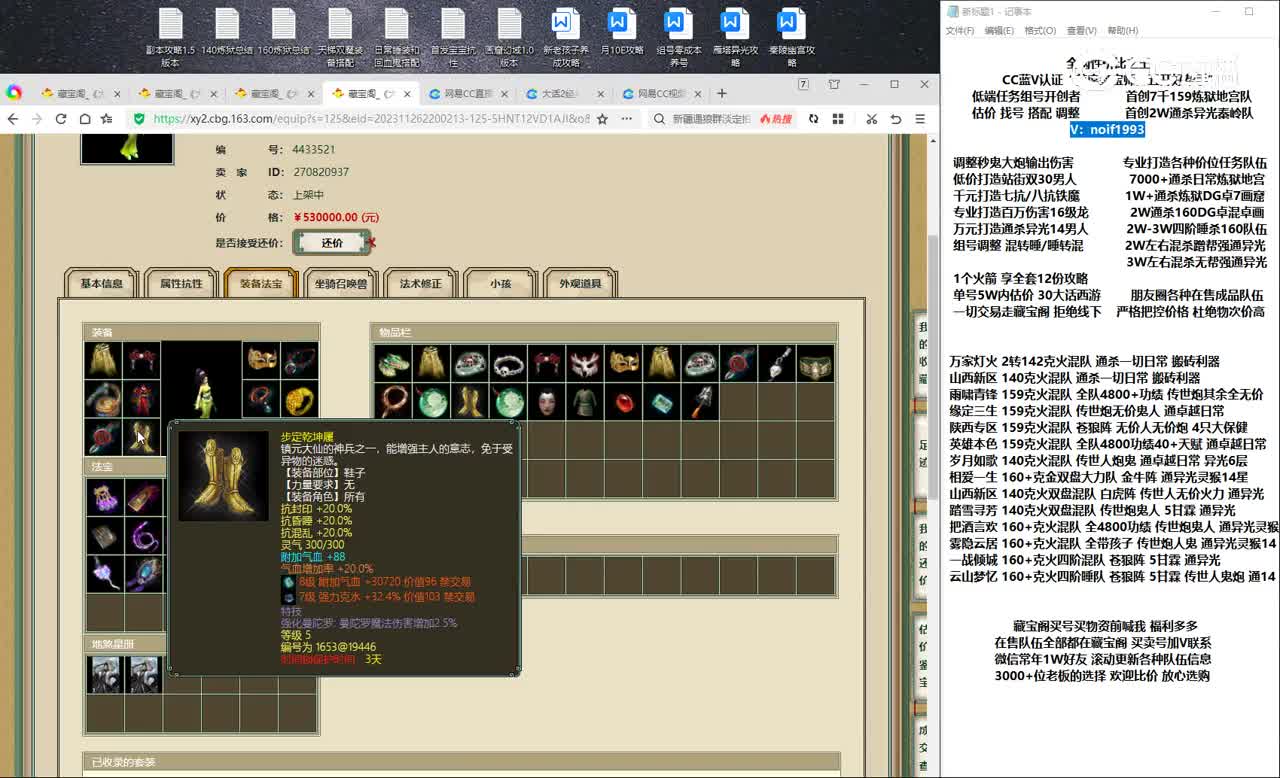Bookmark page with address bar star
This screenshot has height=778, width=1280.
coord(602,118)
